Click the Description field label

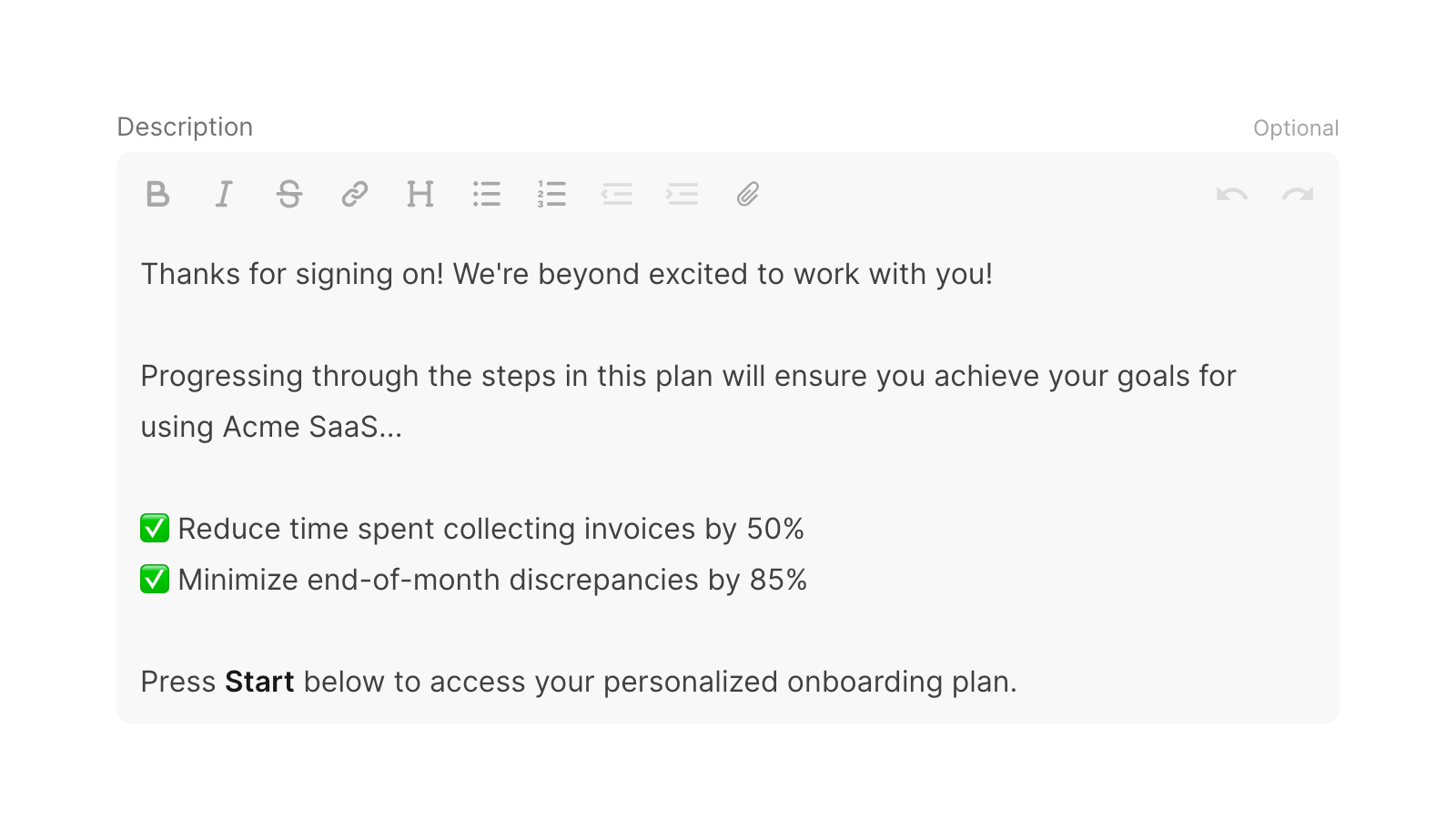pos(185,127)
